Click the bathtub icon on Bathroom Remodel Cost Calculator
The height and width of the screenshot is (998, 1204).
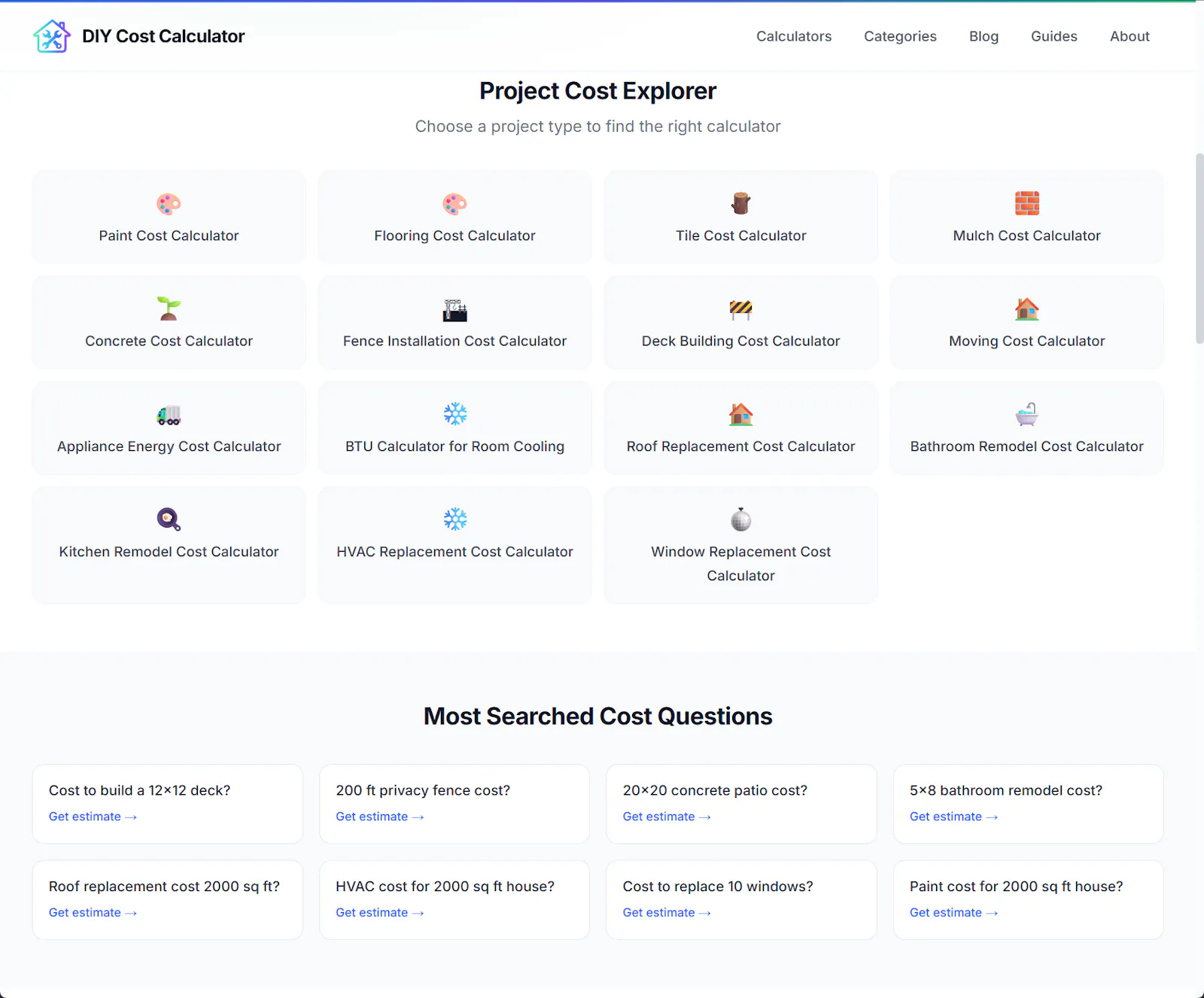click(x=1026, y=415)
